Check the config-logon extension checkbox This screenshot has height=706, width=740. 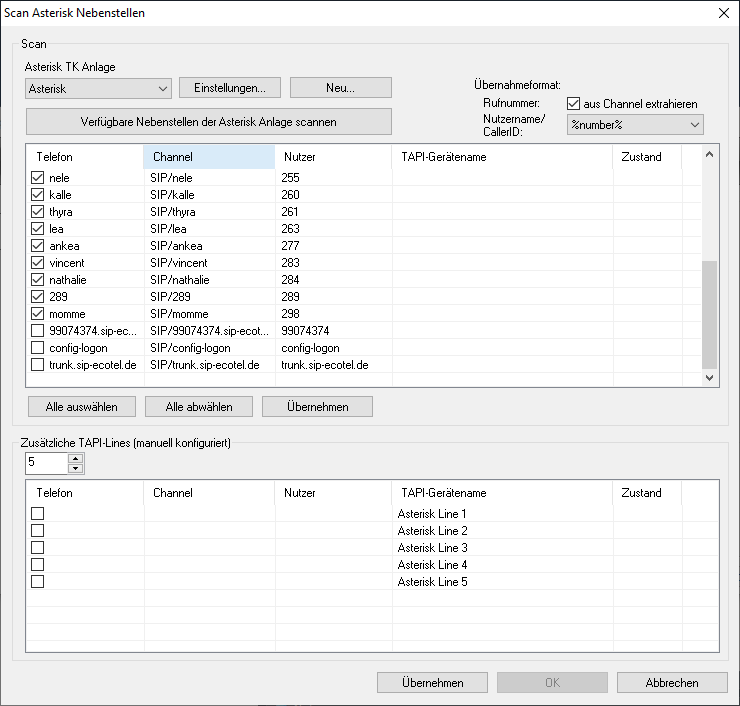coord(38,348)
